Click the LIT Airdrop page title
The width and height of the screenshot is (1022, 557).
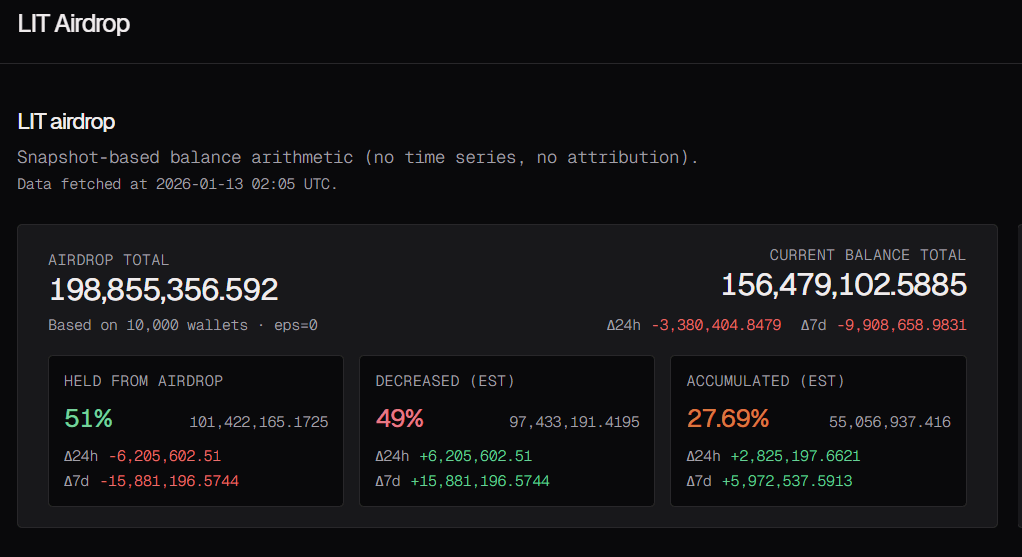point(74,24)
